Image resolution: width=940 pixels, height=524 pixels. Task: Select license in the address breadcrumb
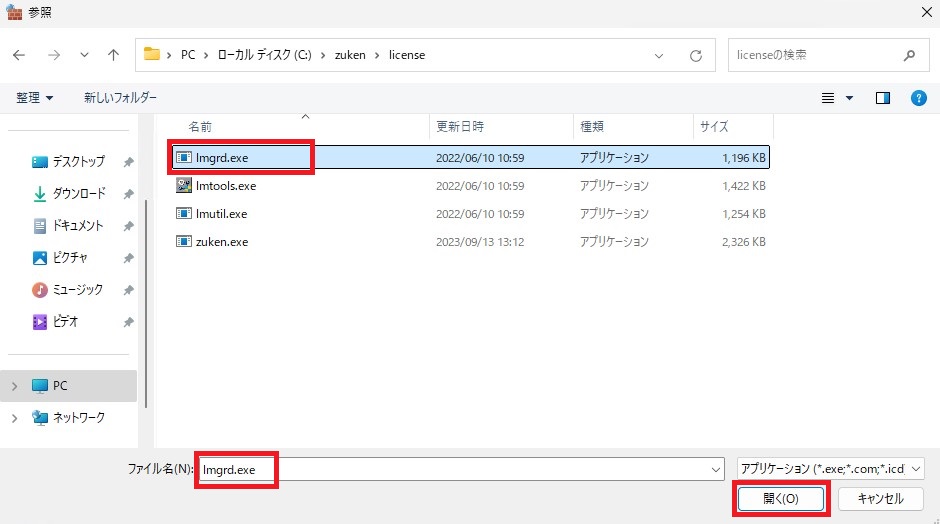tap(407, 55)
